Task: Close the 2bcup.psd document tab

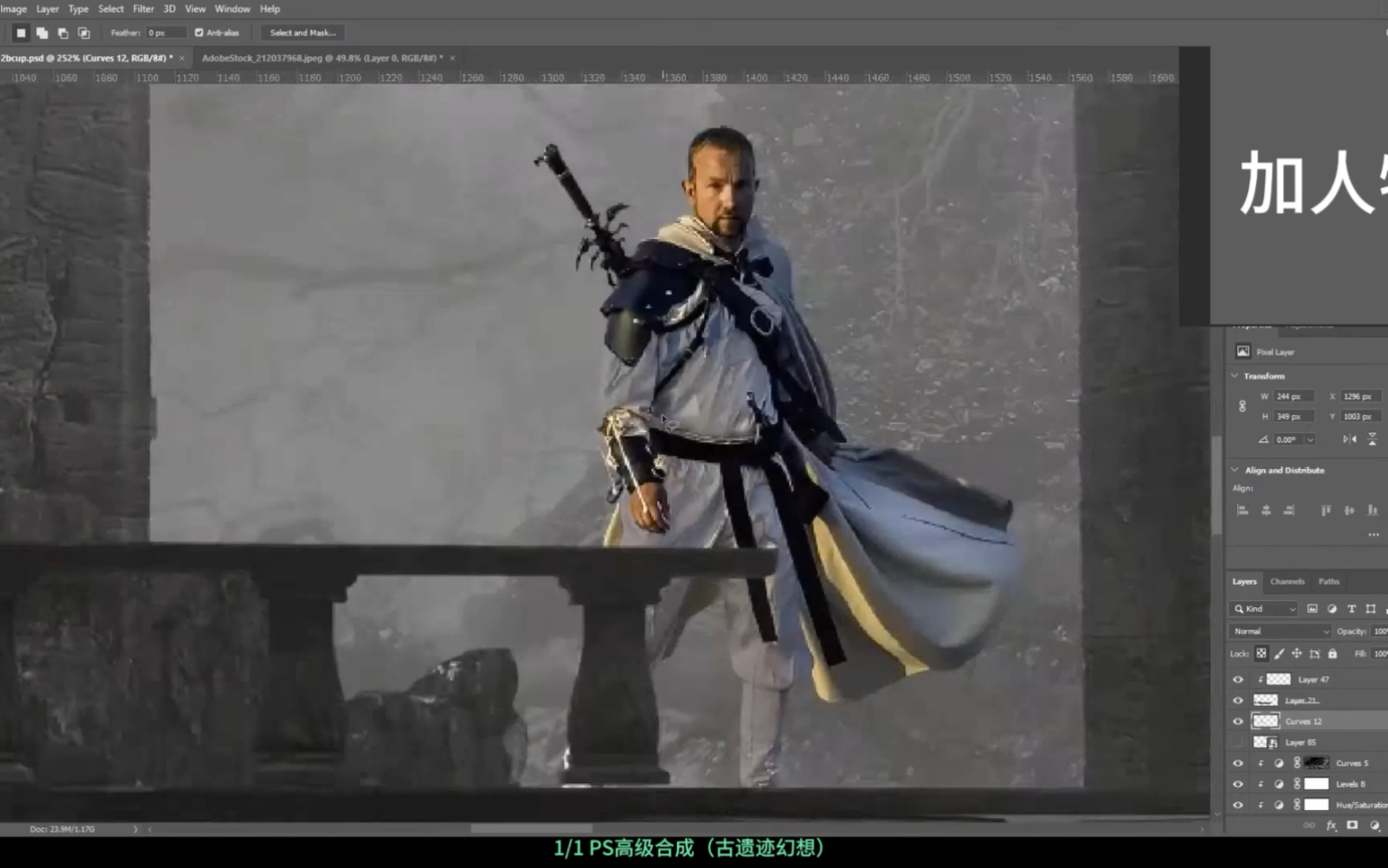Action: pos(182,58)
